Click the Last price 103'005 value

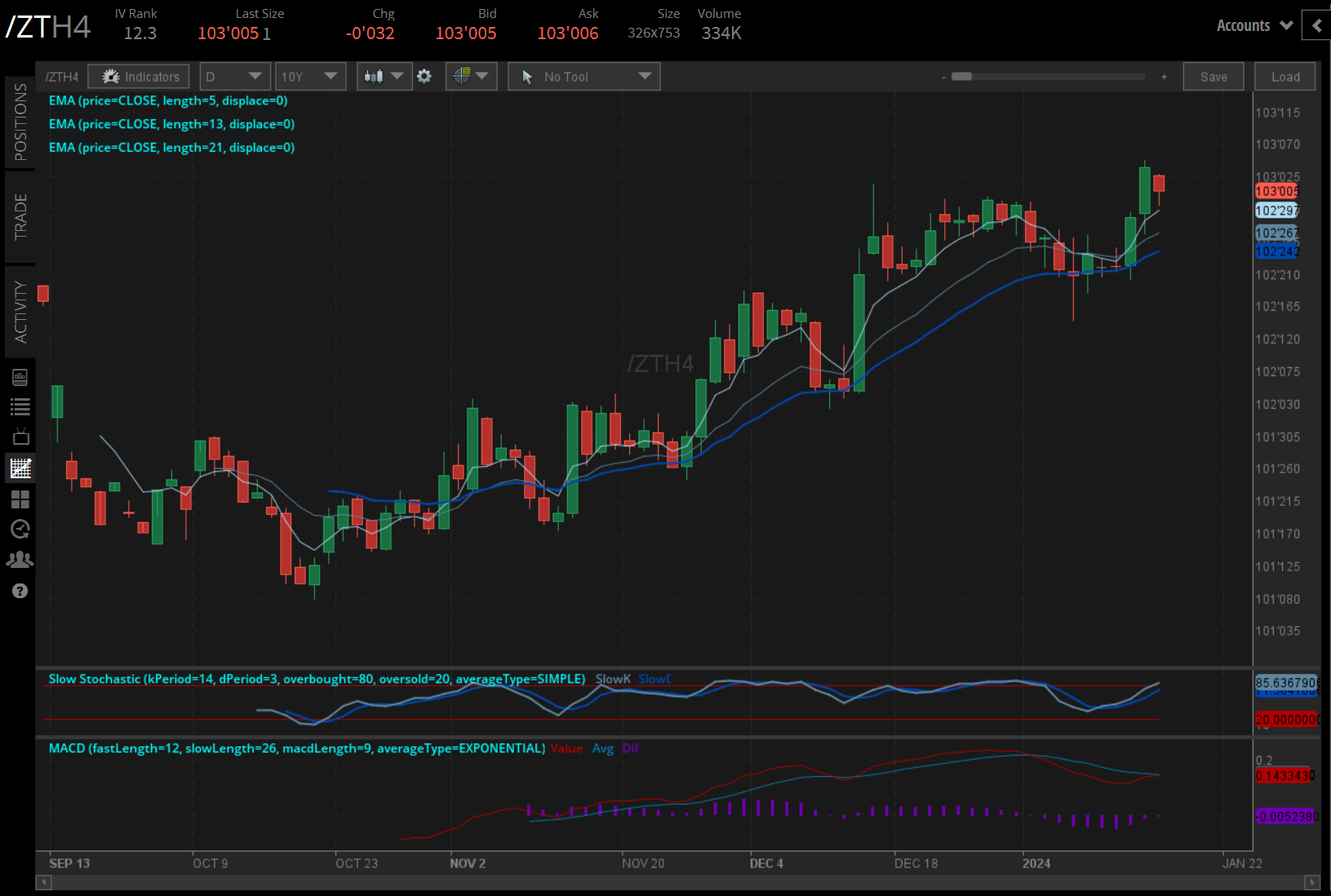(228, 33)
